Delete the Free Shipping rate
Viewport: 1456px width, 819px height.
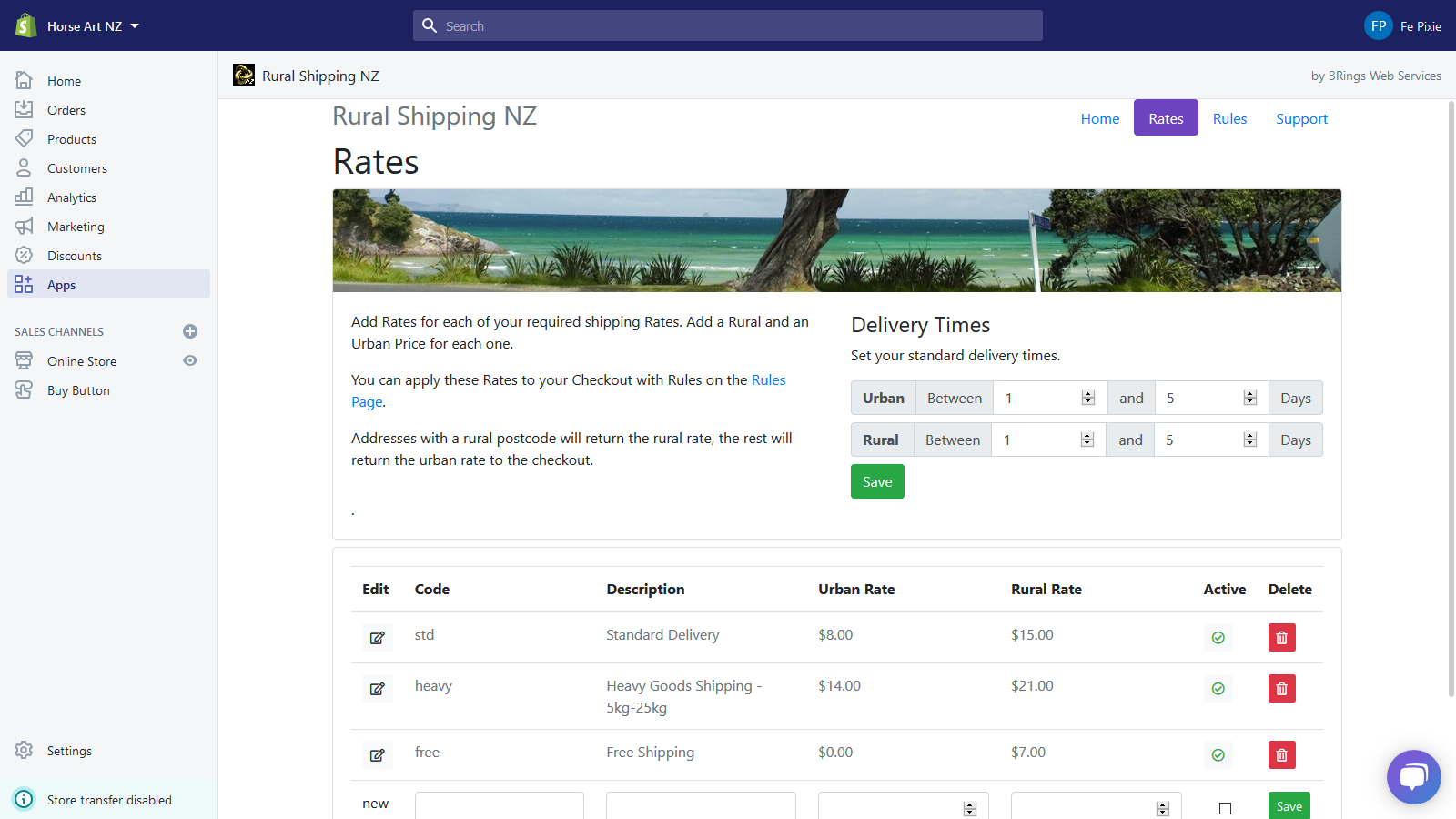tap(1281, 755)
